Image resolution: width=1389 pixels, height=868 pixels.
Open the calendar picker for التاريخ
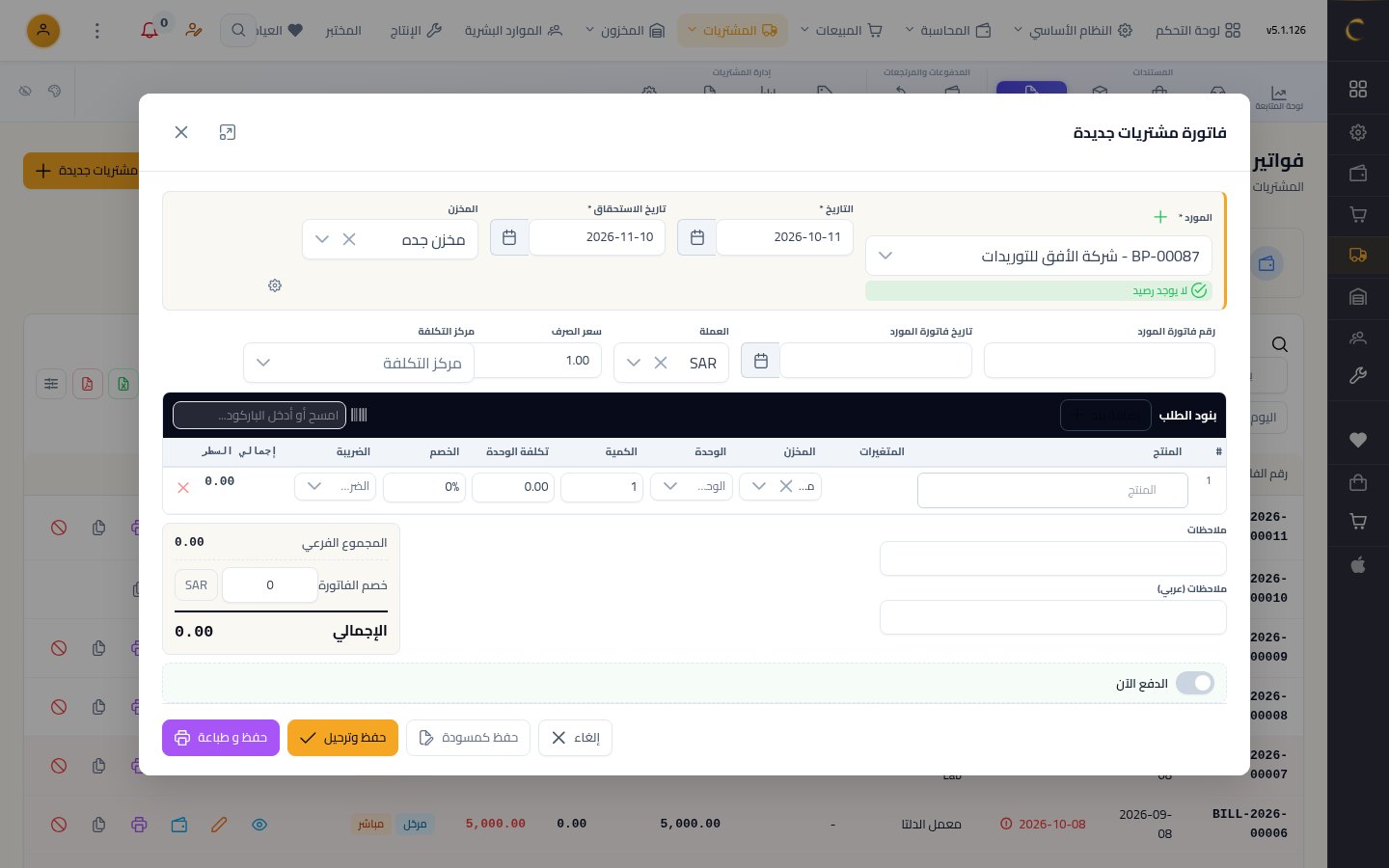pos(696,237)
